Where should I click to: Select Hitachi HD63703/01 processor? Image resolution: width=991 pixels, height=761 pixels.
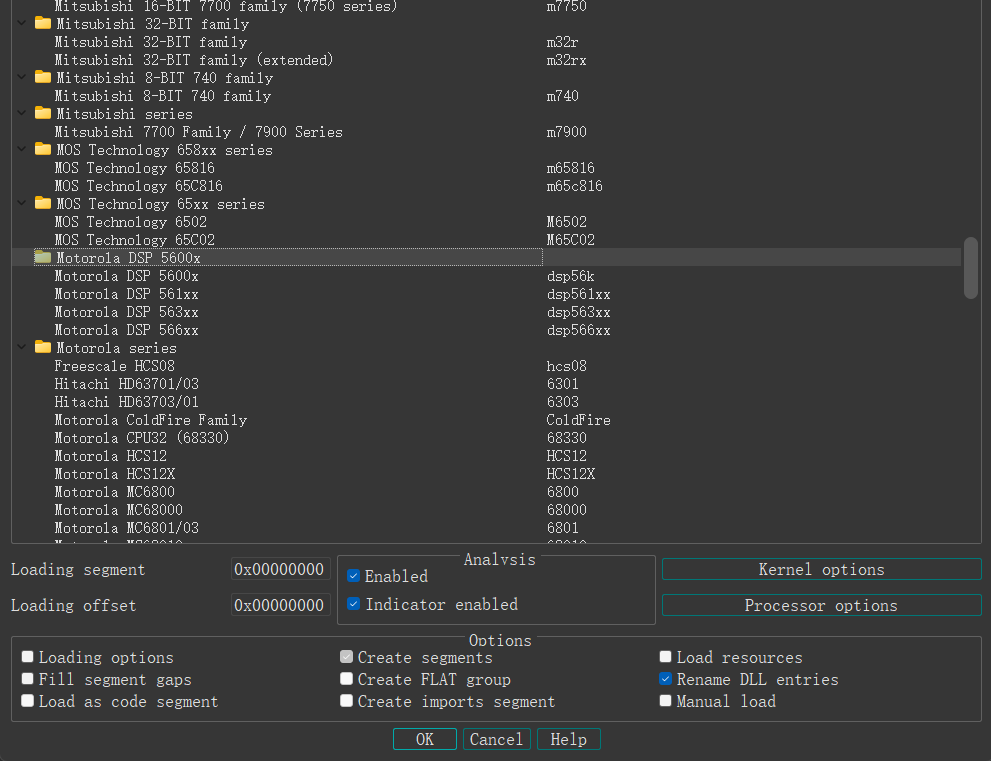pos(487,402)
